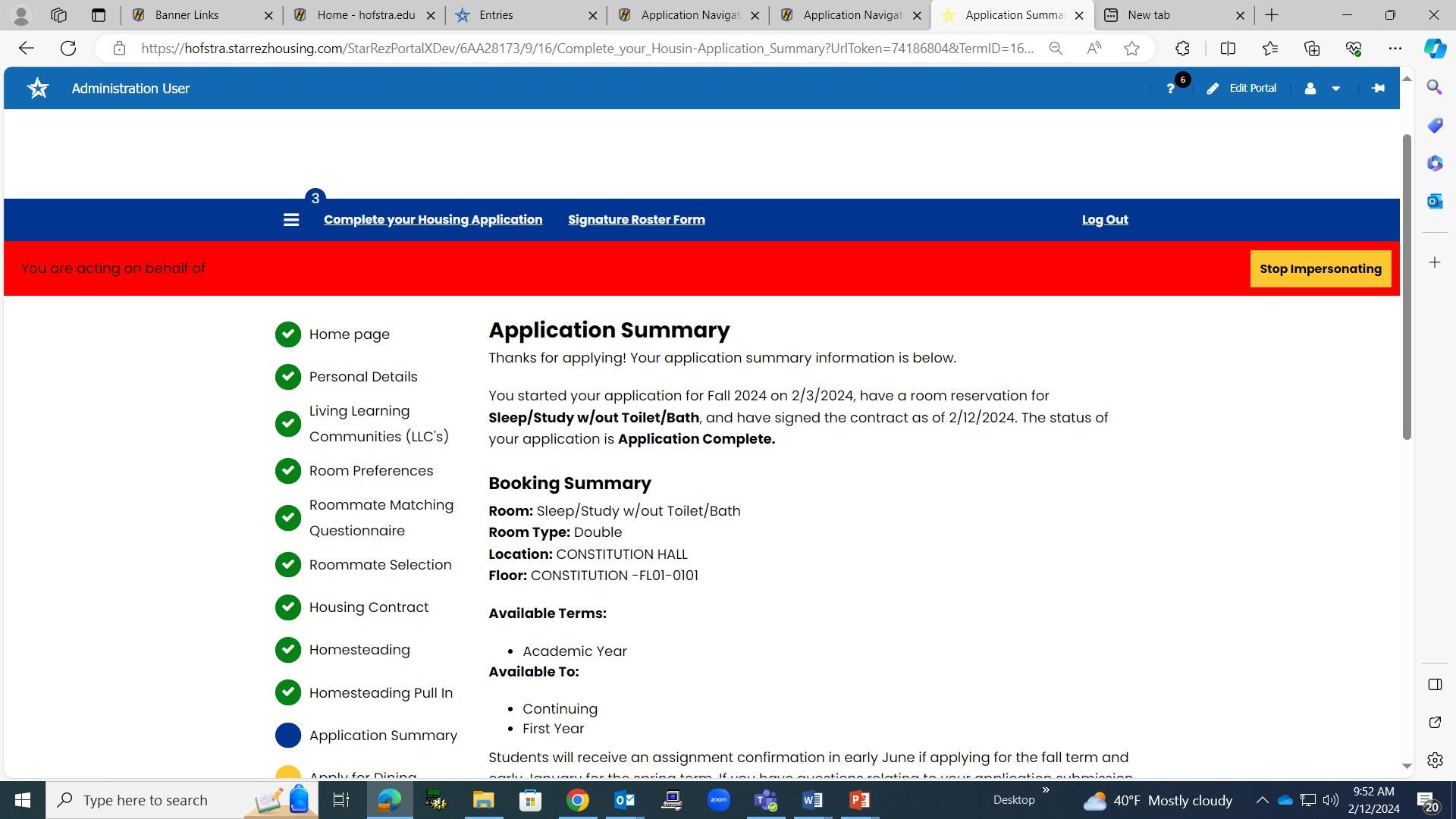The width and height of the screenshot is (1456, 819).
Task: Click the browser Extensions puzzle icon
Action: [1182, 49]
